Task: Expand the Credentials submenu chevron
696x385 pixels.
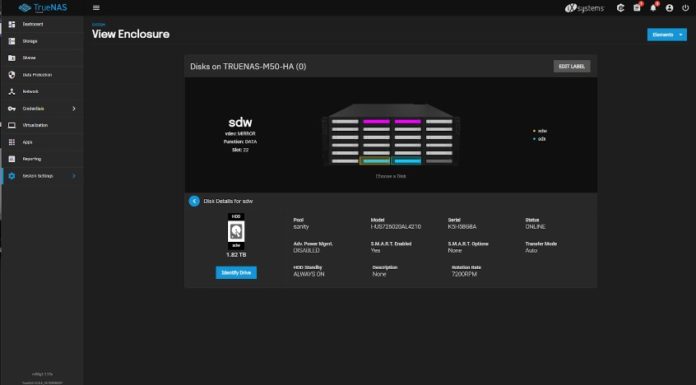Action: pos(74,108)
